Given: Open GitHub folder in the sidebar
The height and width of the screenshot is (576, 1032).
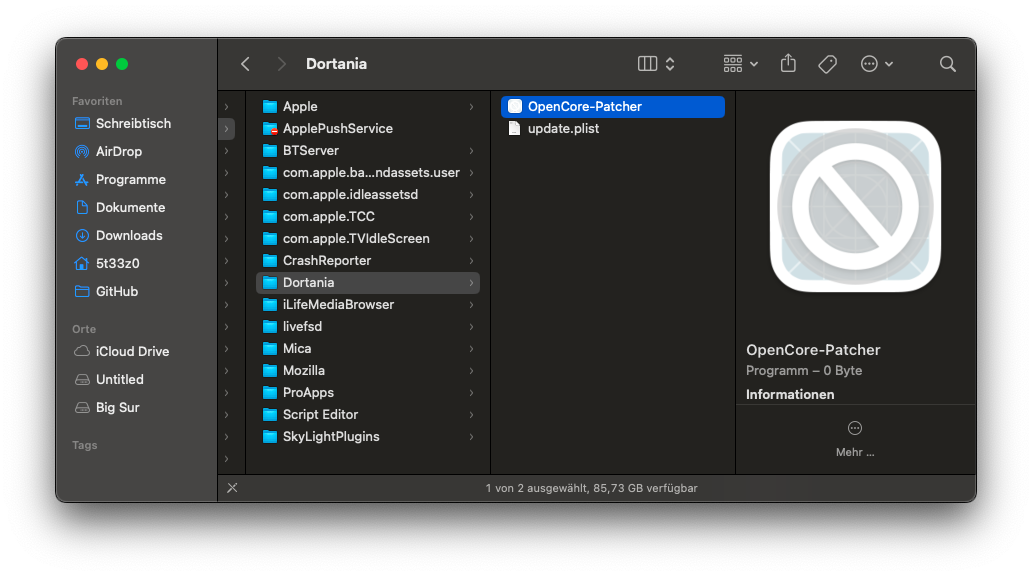Looking at the screenshot, I should (x=116, y=292).
